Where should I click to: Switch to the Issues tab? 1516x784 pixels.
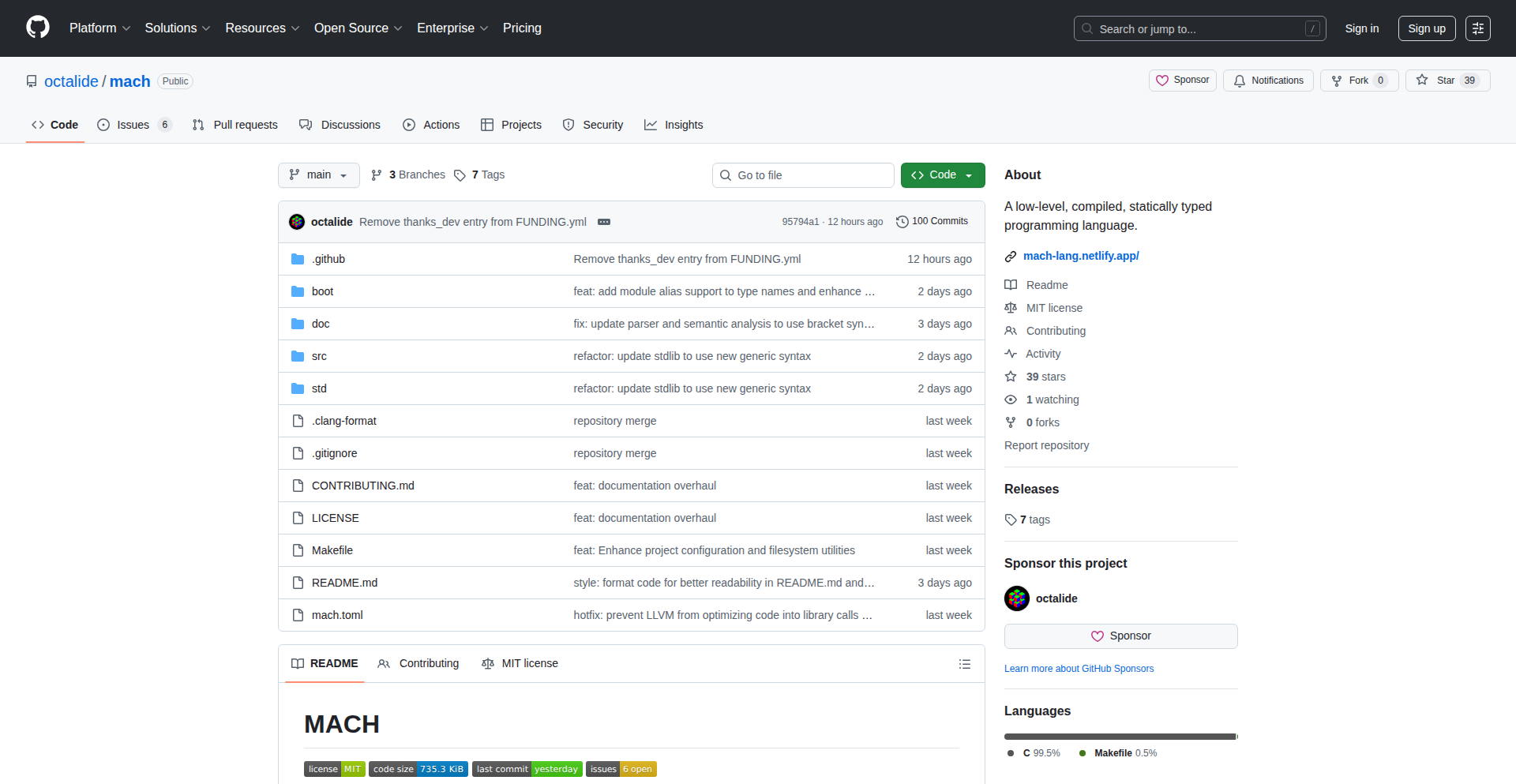click(133, 125)
